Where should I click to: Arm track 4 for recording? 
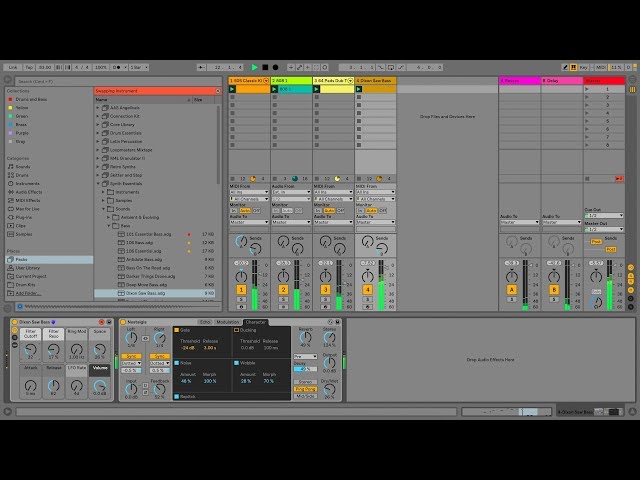367,307
